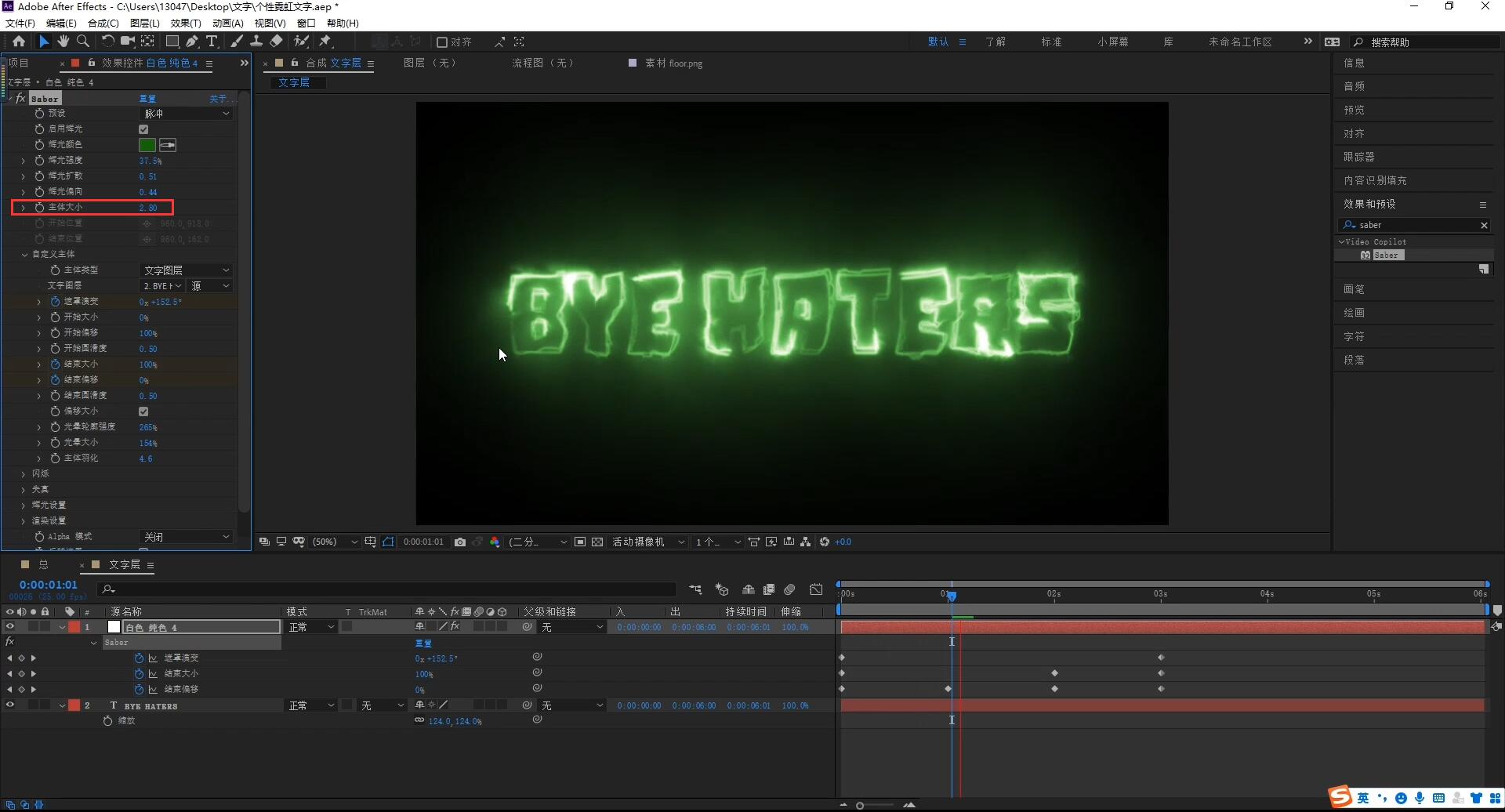The image size is (1505, 812).
Task: Toggle the 对齐 snapping checkbox in the toolbar
Action: tap(442, 42)
